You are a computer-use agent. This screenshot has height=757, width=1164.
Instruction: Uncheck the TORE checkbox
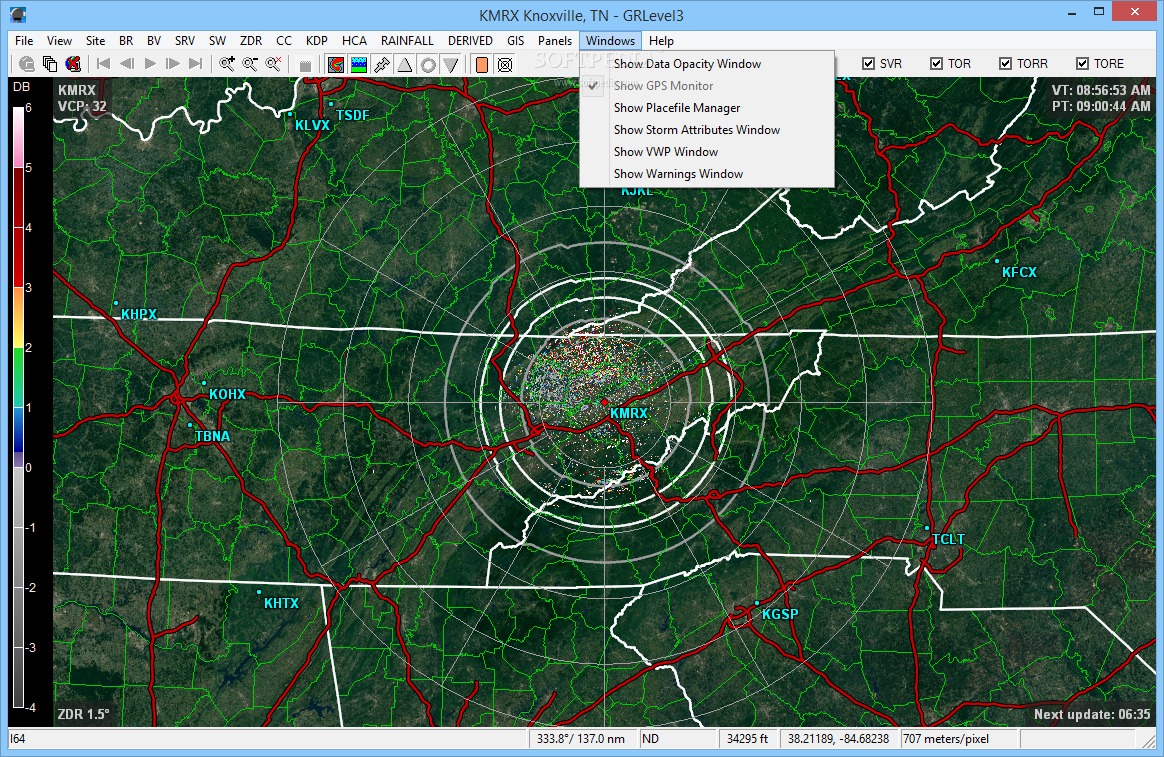[1082, 64]
